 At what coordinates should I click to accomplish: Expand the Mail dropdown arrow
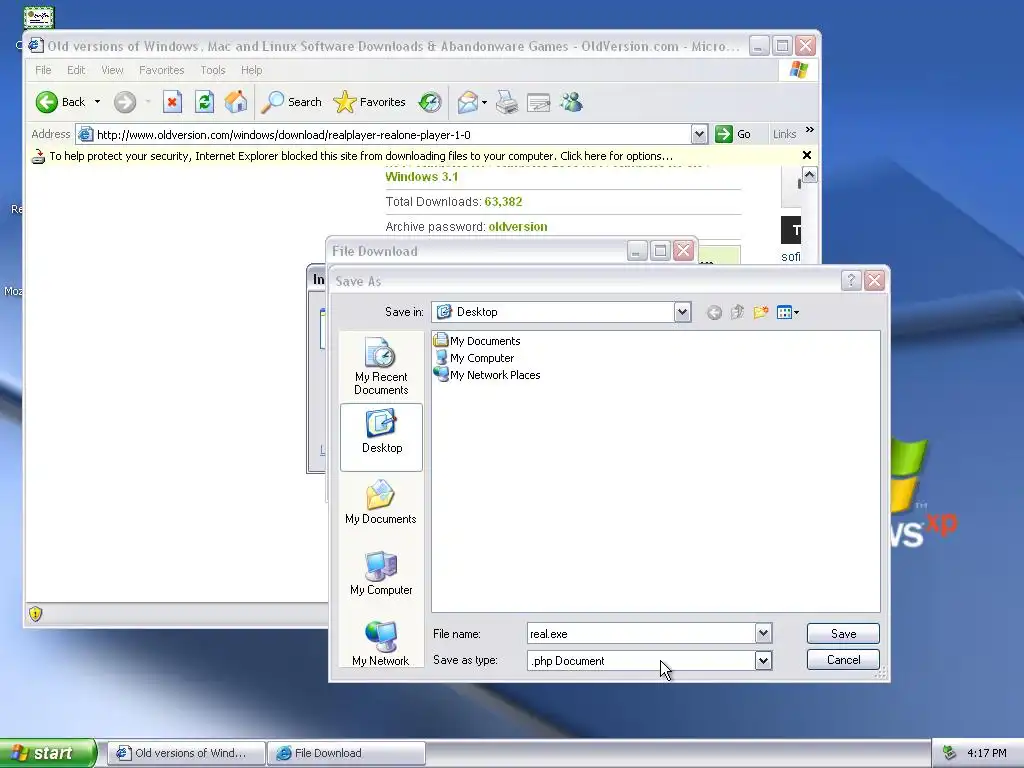(485, 102)
